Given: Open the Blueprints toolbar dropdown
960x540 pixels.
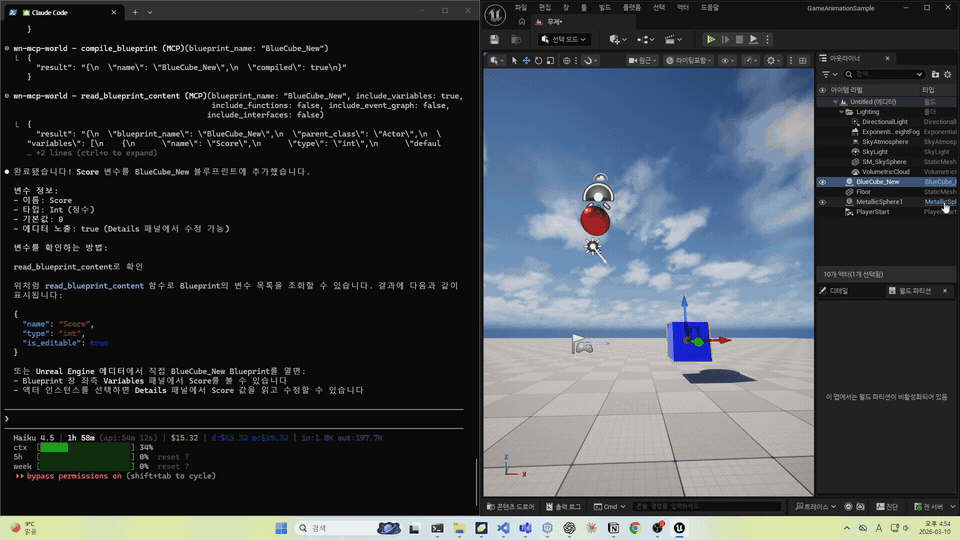Looking at the screenshot, I should pos(645,39).
